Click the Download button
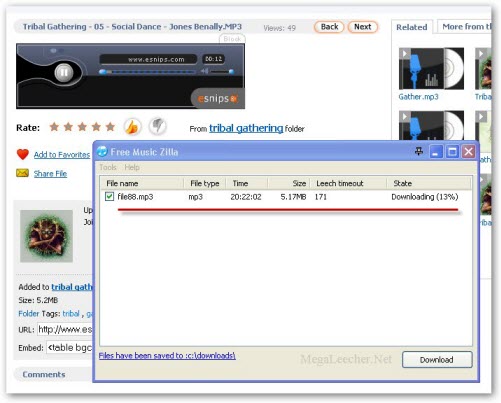Screen dimensions: 501x403 click(x=437, y=360)
